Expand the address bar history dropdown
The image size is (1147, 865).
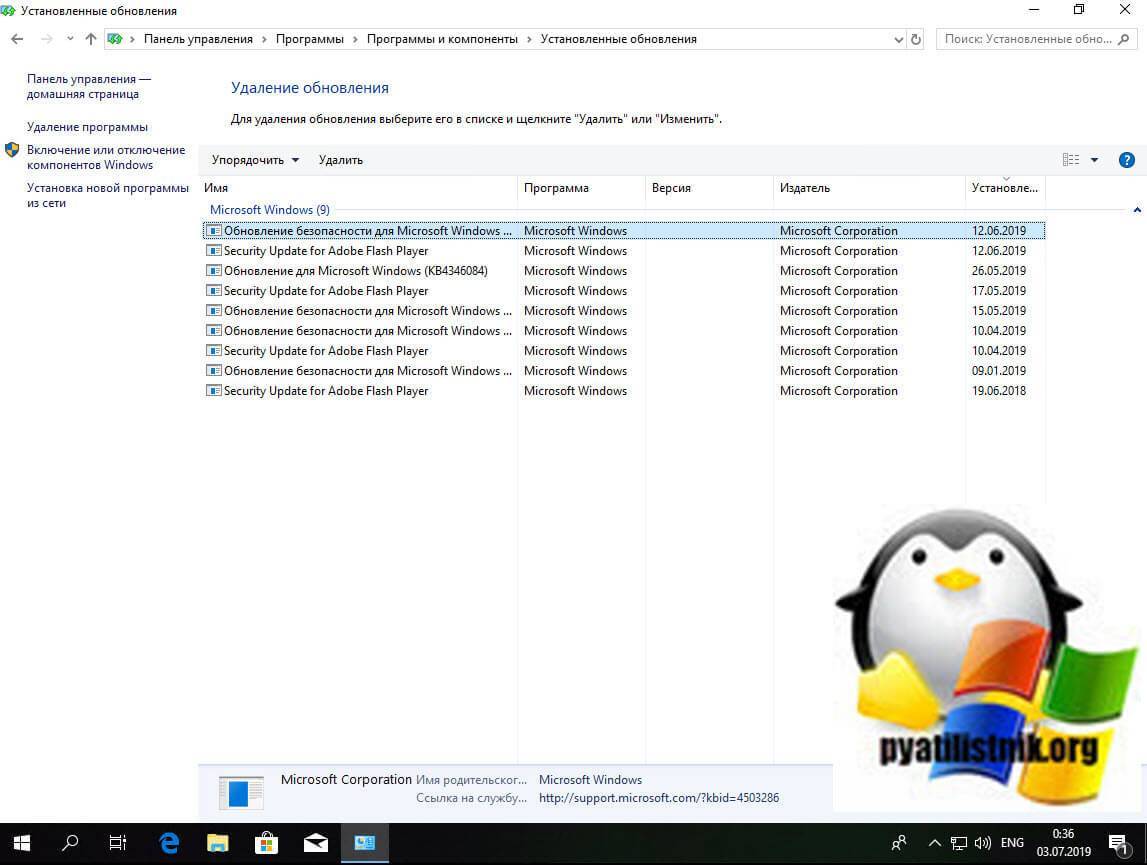pos(898,39)
